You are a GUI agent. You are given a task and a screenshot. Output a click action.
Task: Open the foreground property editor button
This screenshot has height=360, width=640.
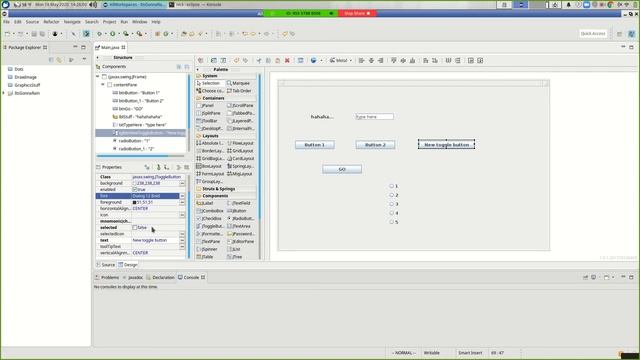pyautogui.click(x=182, y=202)
